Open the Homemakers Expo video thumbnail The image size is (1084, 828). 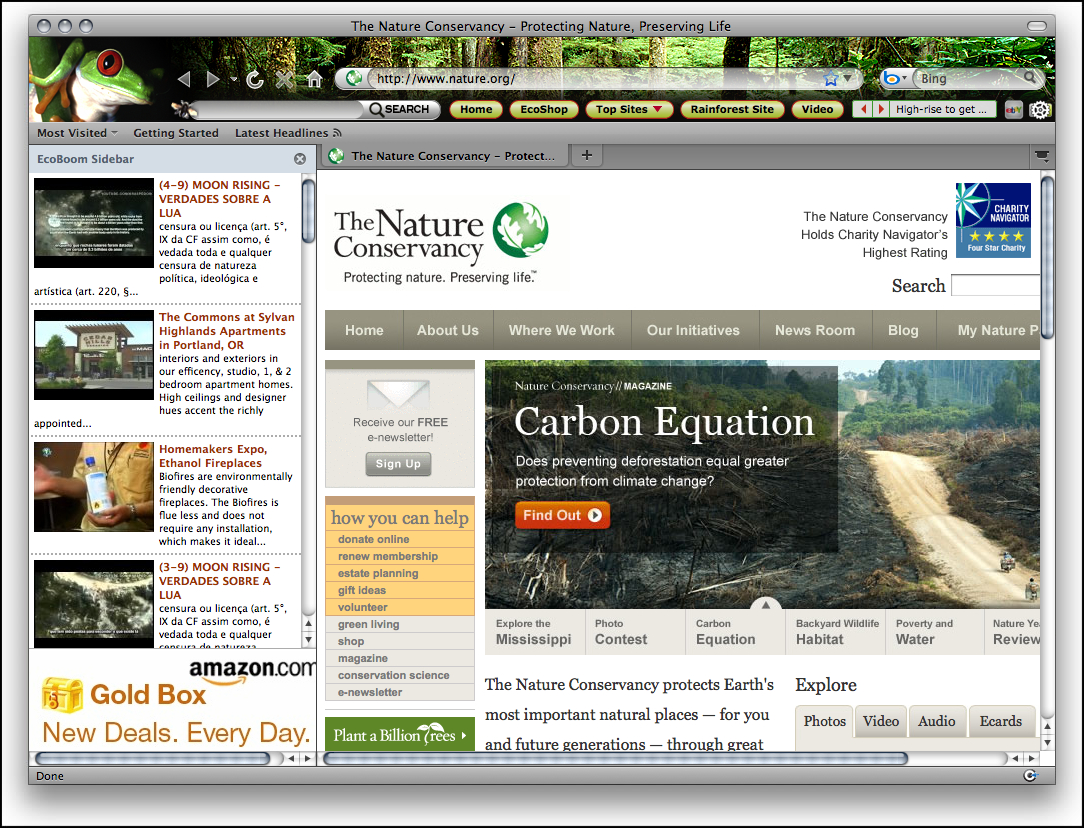pos(94,487)
